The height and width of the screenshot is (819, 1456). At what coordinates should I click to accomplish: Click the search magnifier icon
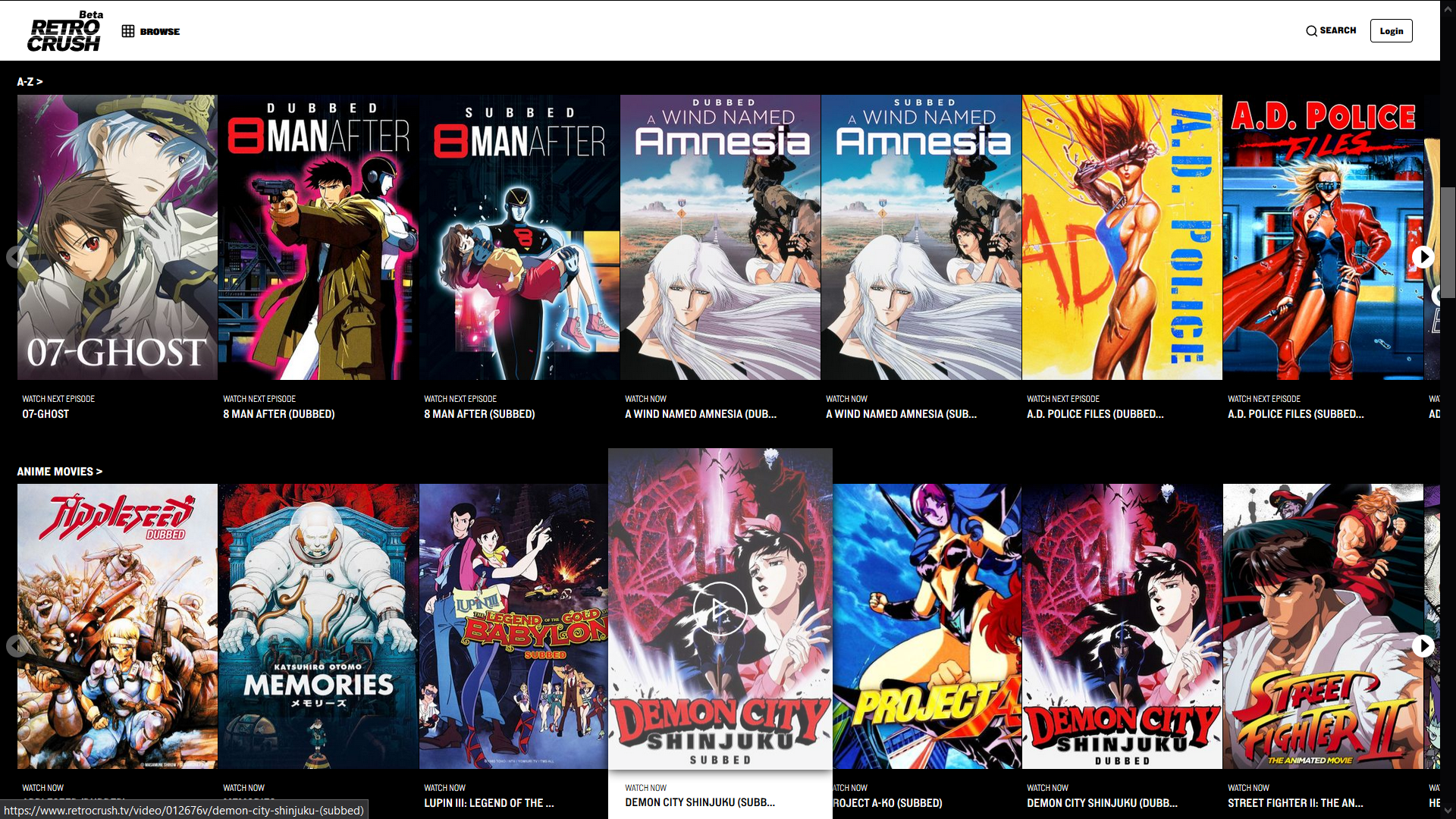1311,31
